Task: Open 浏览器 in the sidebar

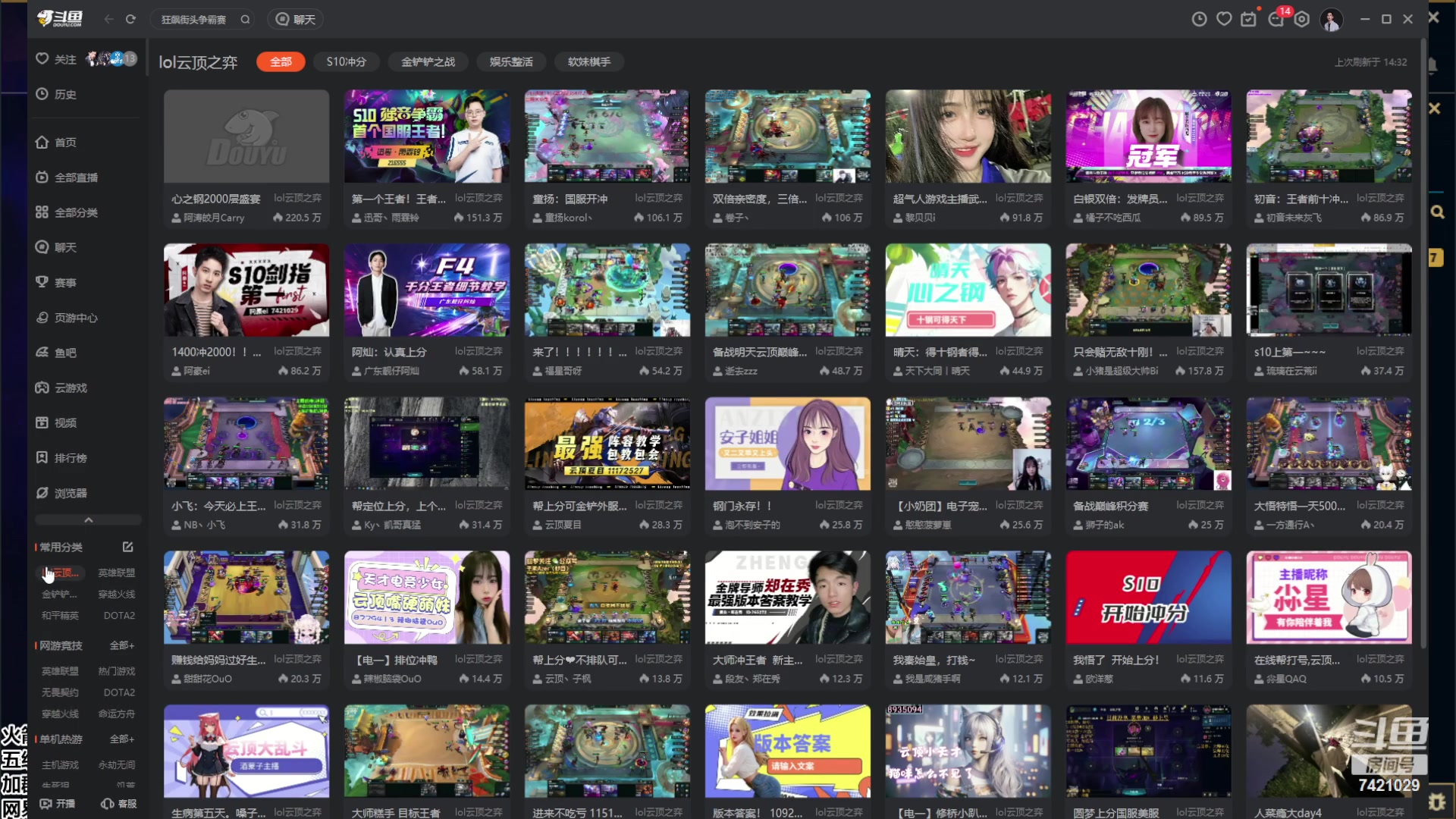Action: coord(61,493)
